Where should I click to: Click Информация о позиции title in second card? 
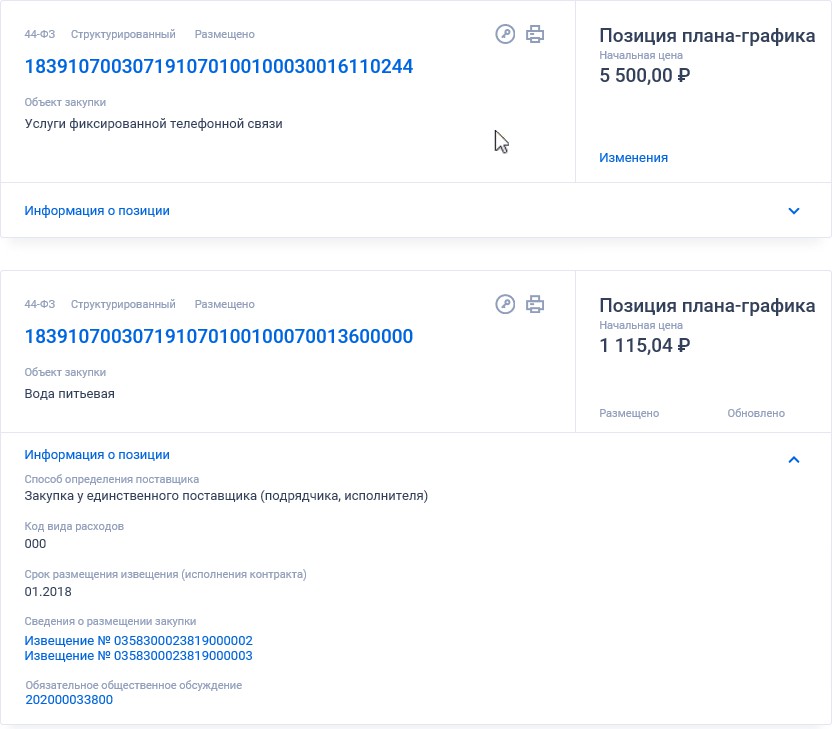[97, 455]
